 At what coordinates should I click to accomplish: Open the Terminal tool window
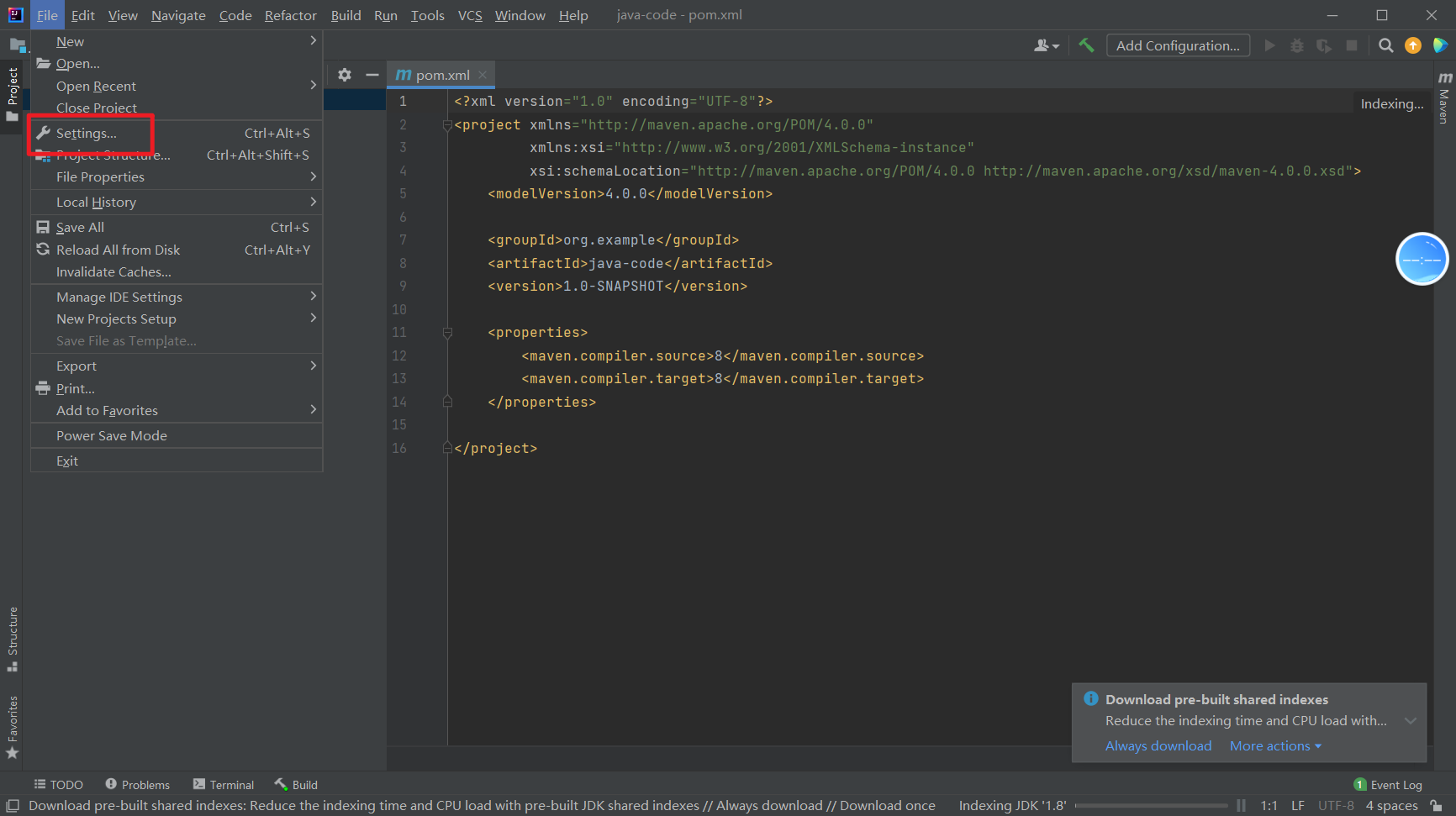[x=224, y=785]
